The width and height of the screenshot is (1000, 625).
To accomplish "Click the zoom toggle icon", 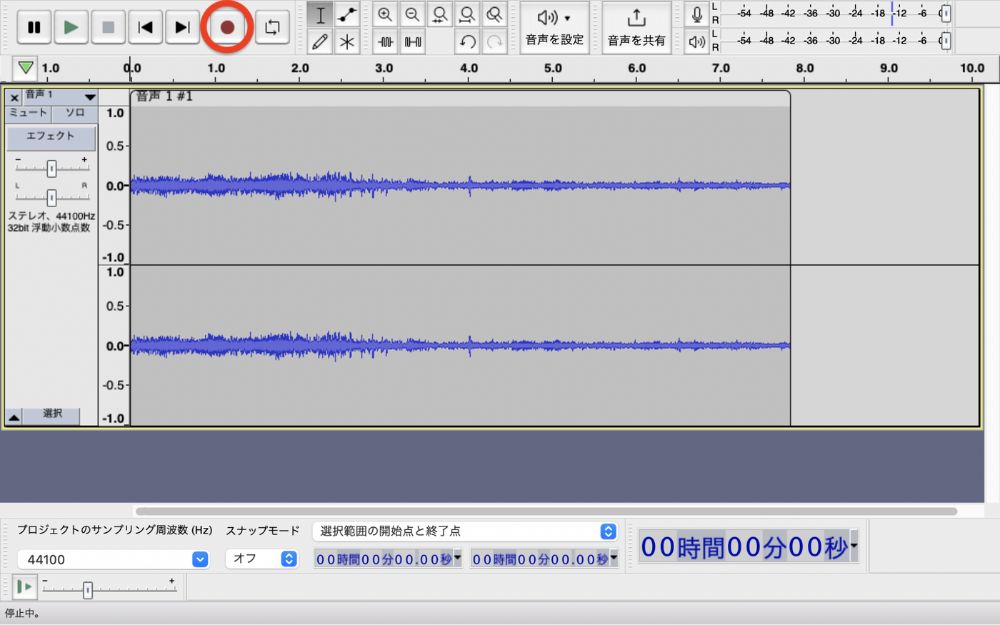I will tap(494, 15).
